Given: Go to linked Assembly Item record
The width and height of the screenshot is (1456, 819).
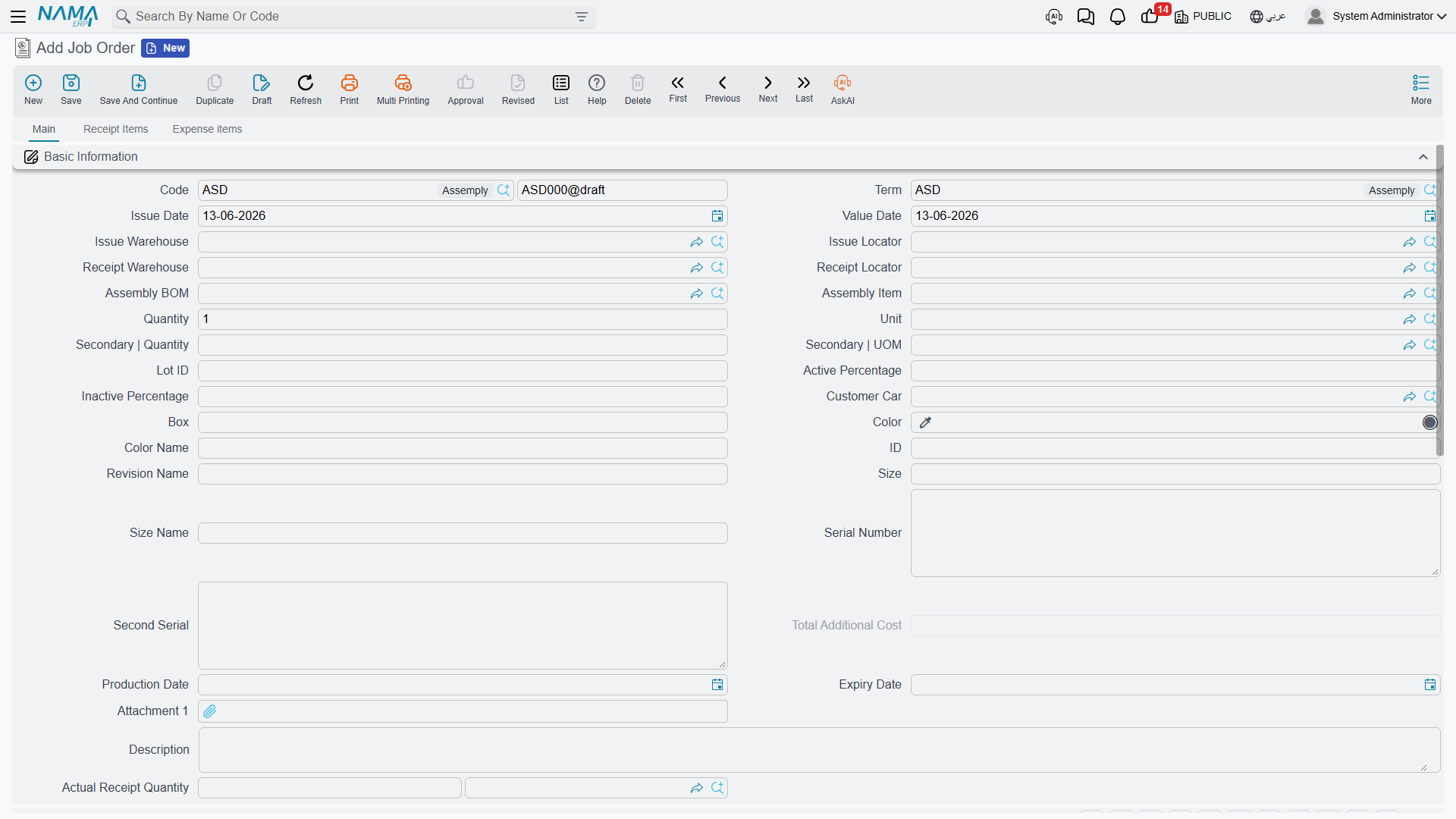Looking at the screenshot, I should [1410, 293].
